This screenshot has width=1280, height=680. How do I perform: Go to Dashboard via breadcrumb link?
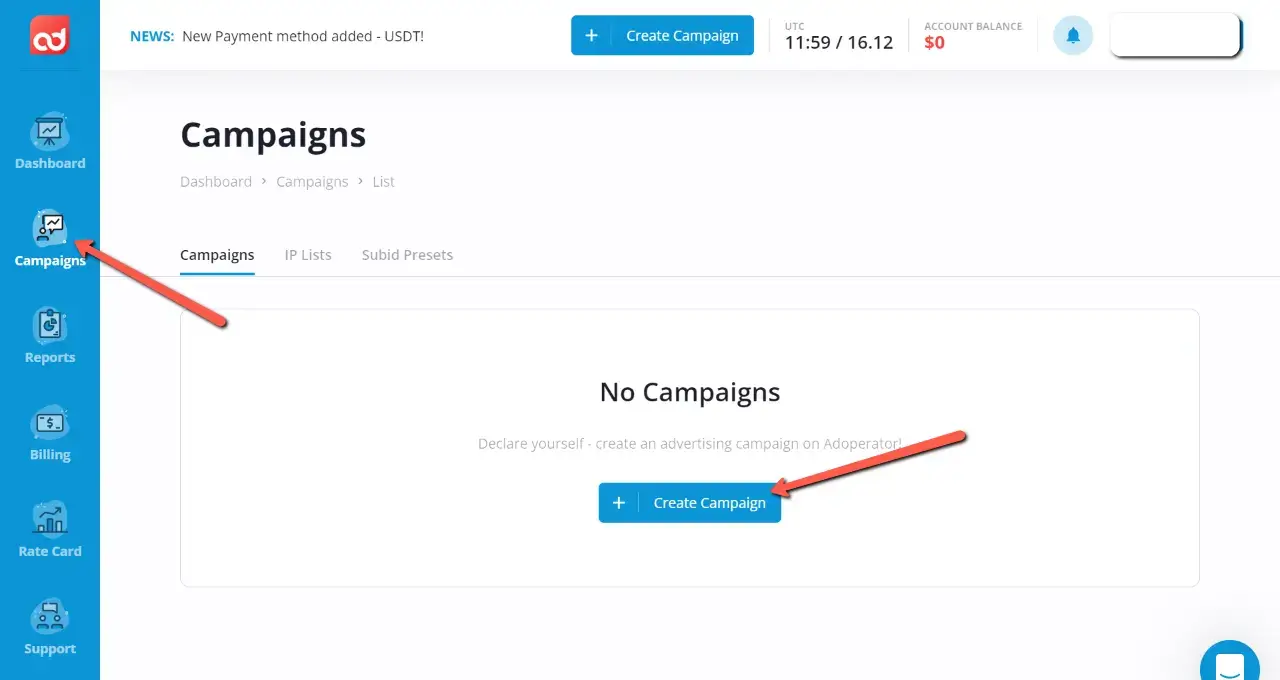click(216, 182)
